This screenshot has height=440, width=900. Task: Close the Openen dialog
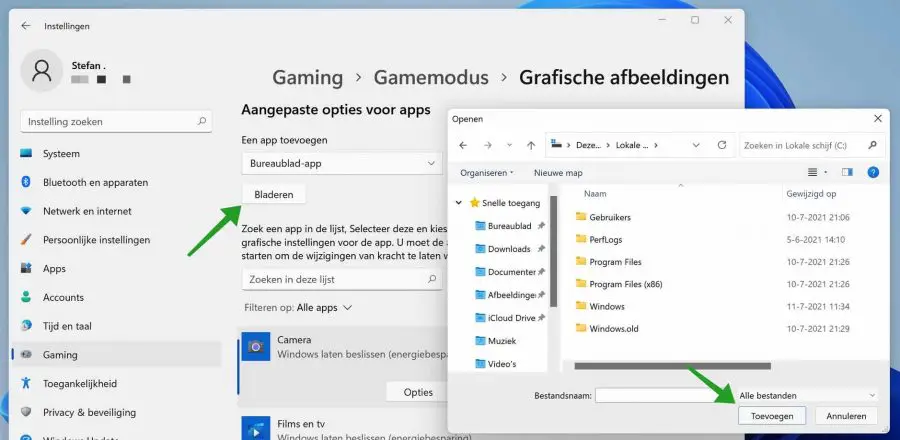point(878,119)
